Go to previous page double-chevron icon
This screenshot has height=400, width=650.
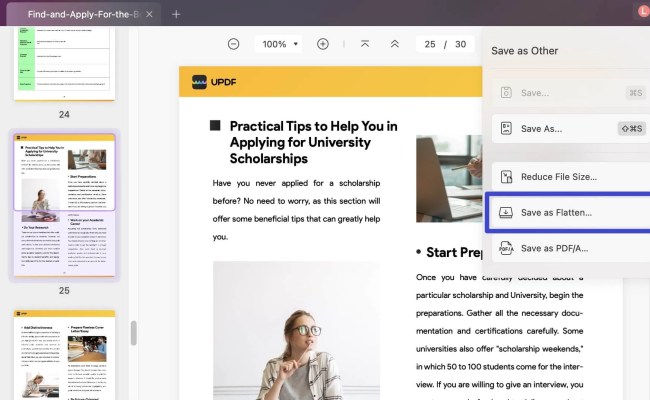pyautogui.click(x=395, y=44)
